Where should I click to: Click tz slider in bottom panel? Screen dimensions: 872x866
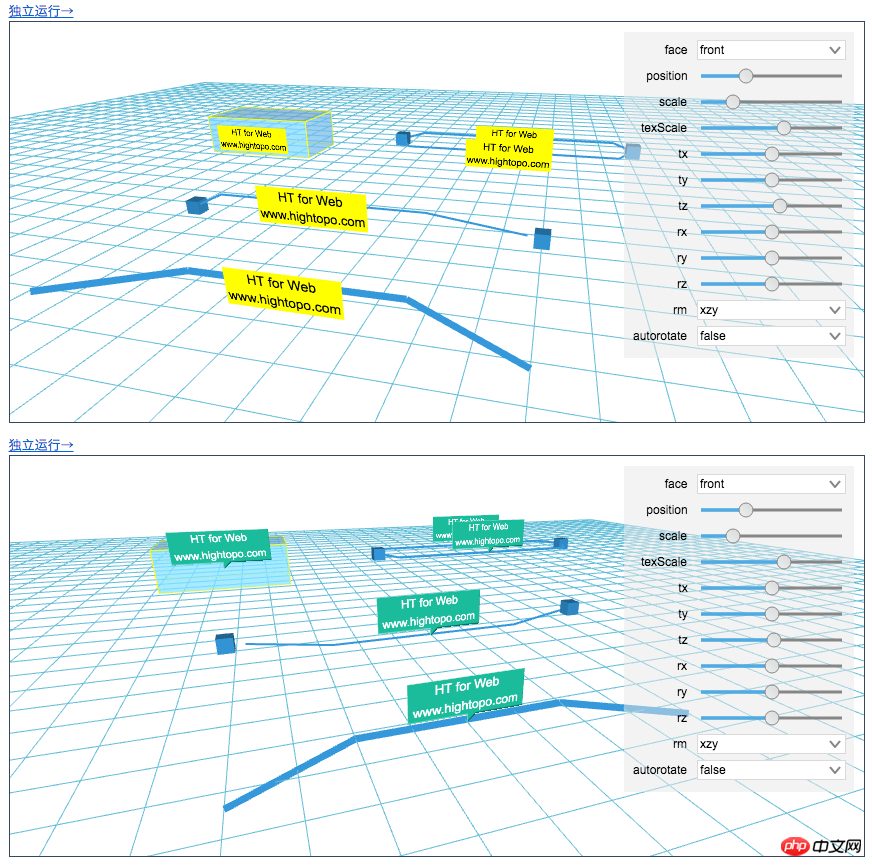(771, 640)
